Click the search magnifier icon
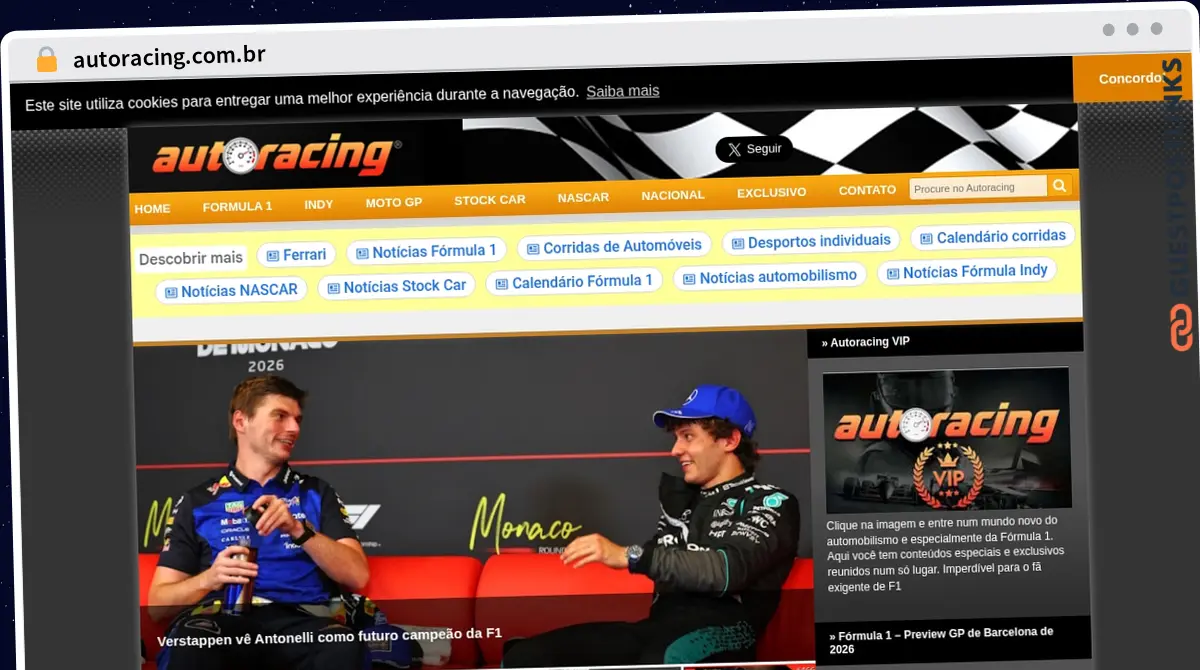1200x670 pixels. (1060, 185)
